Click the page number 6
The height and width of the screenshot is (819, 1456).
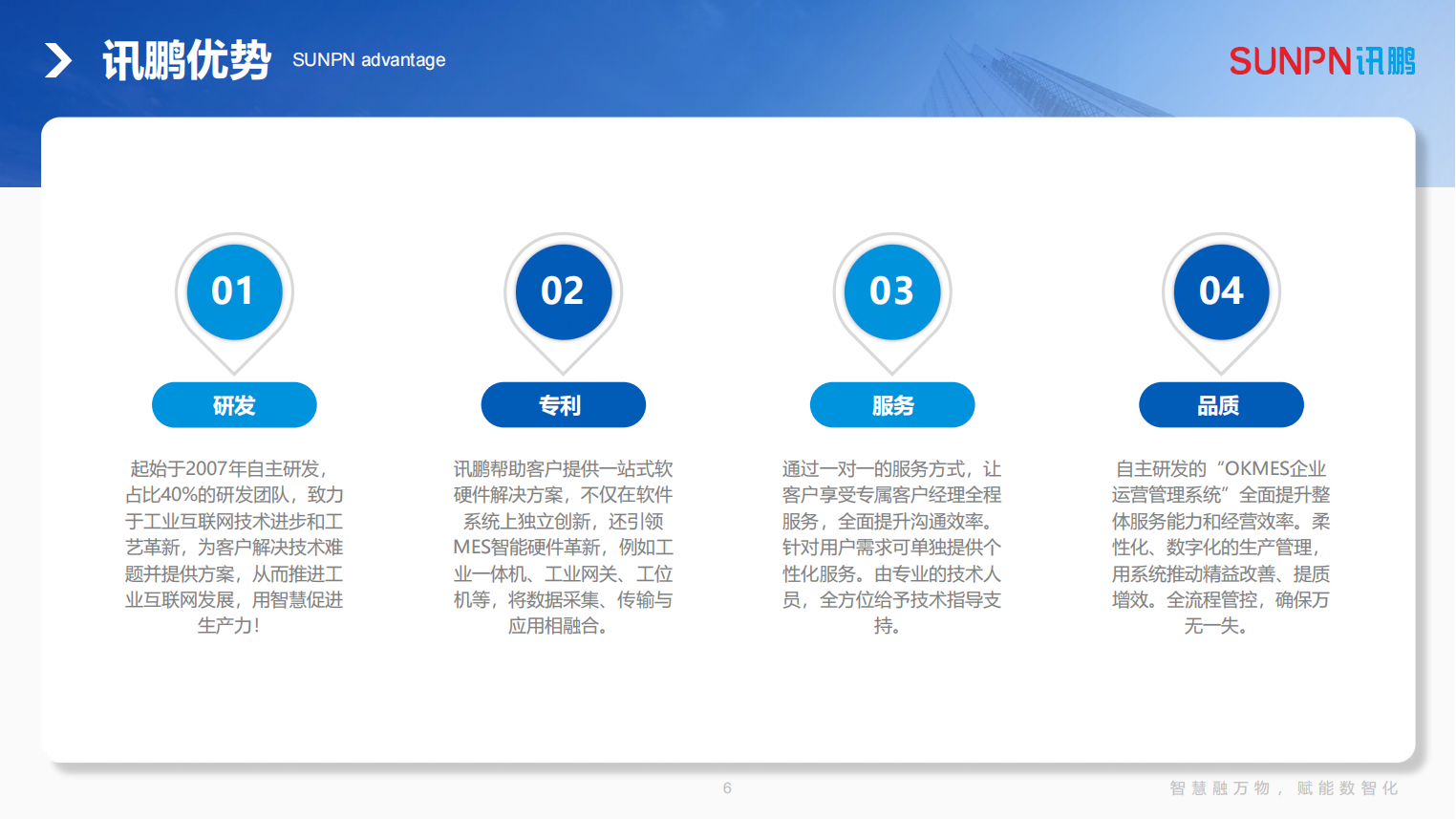727,788
